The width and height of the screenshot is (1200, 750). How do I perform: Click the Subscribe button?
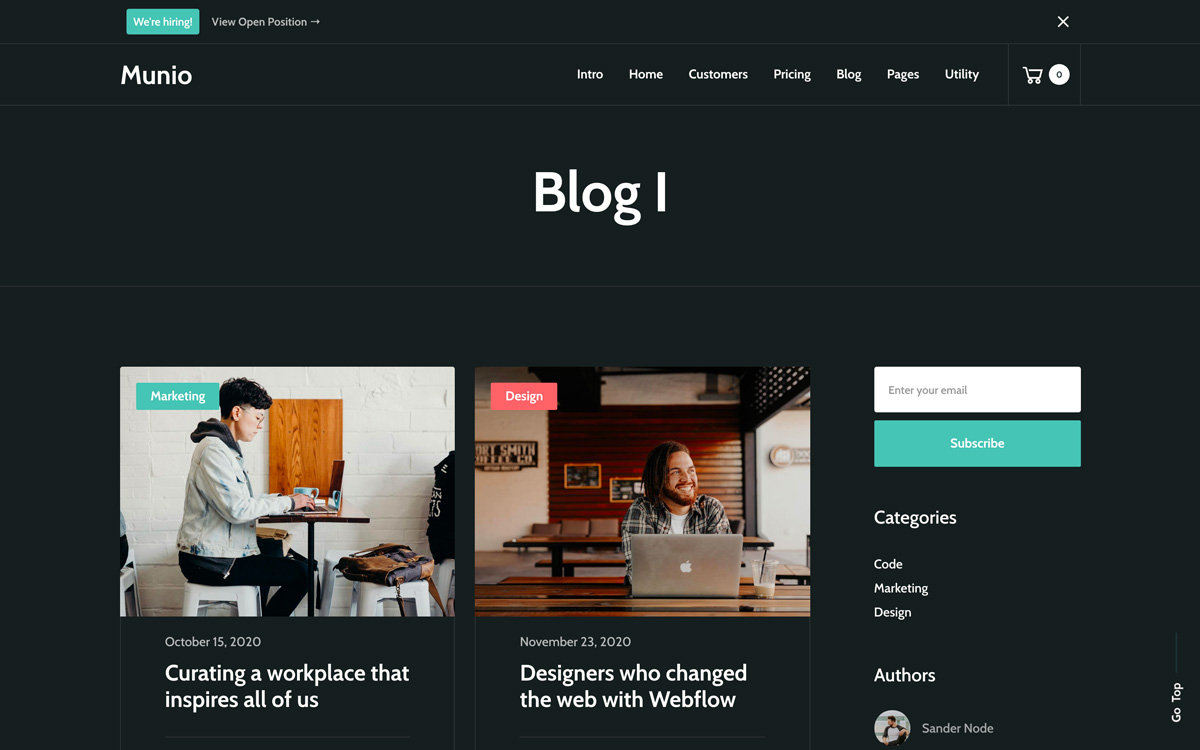(x=977, y=443)
